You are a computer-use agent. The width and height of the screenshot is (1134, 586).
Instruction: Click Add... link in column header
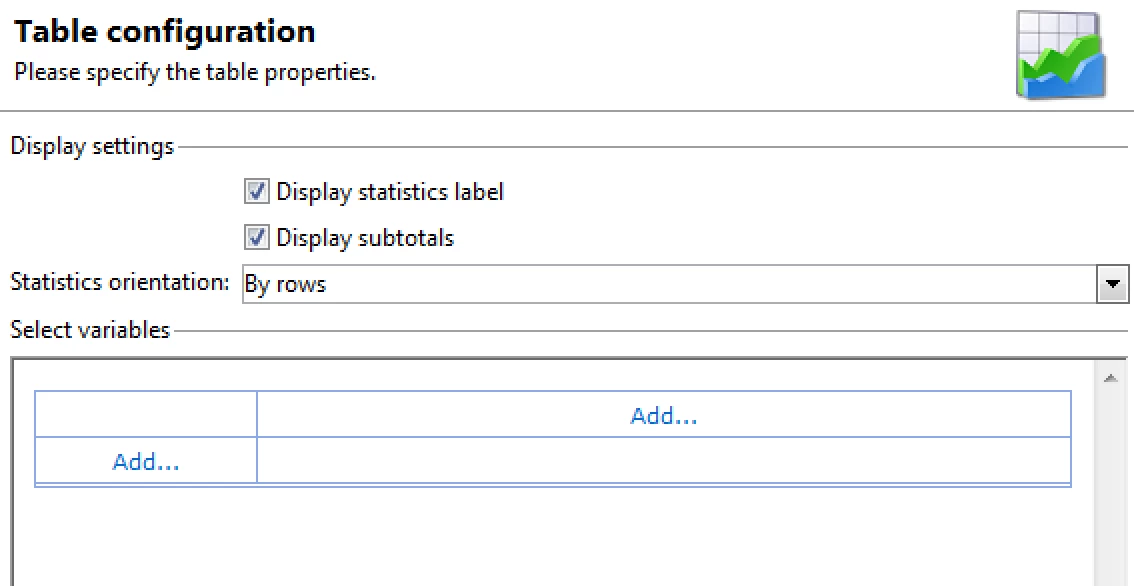click(663, 416)
